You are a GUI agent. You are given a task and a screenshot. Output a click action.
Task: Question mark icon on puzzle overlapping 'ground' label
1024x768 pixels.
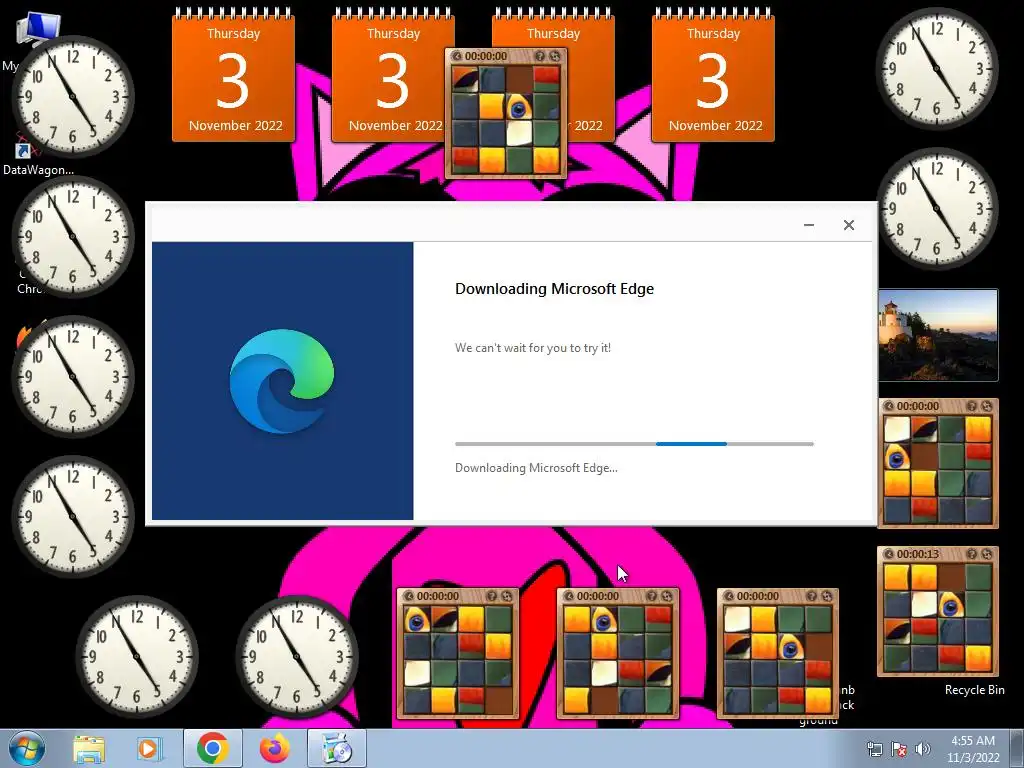tap(812, 596)
